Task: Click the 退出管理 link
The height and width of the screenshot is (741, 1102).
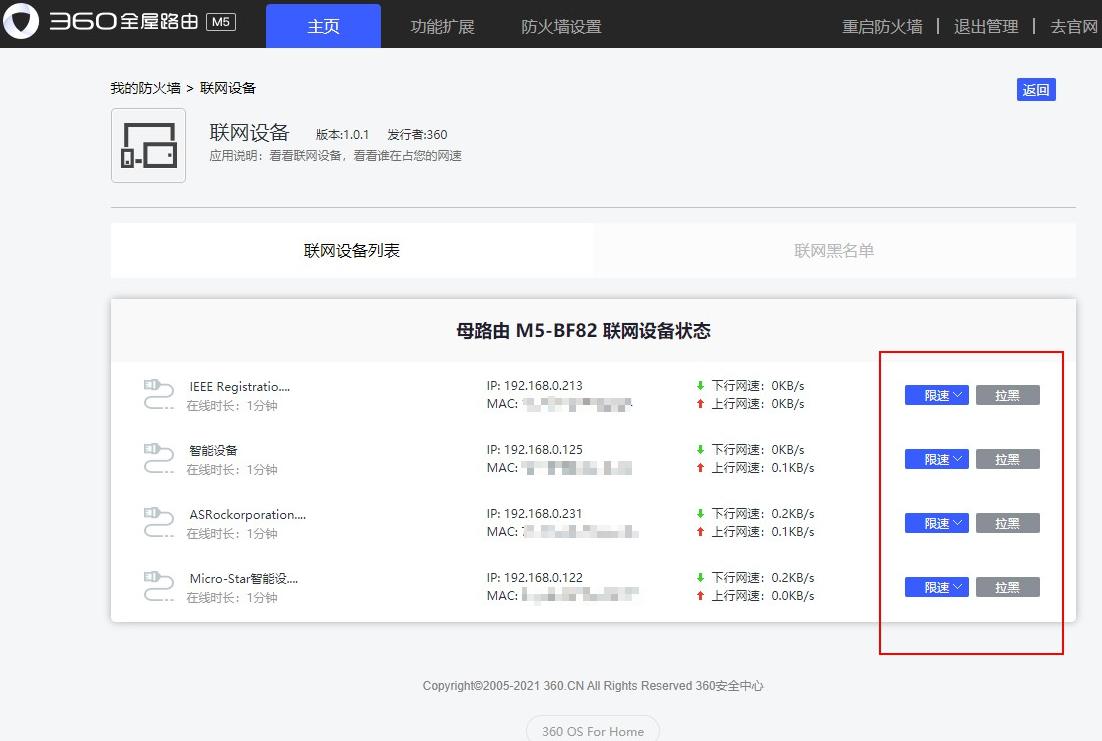Action: (x=985, y=27)
